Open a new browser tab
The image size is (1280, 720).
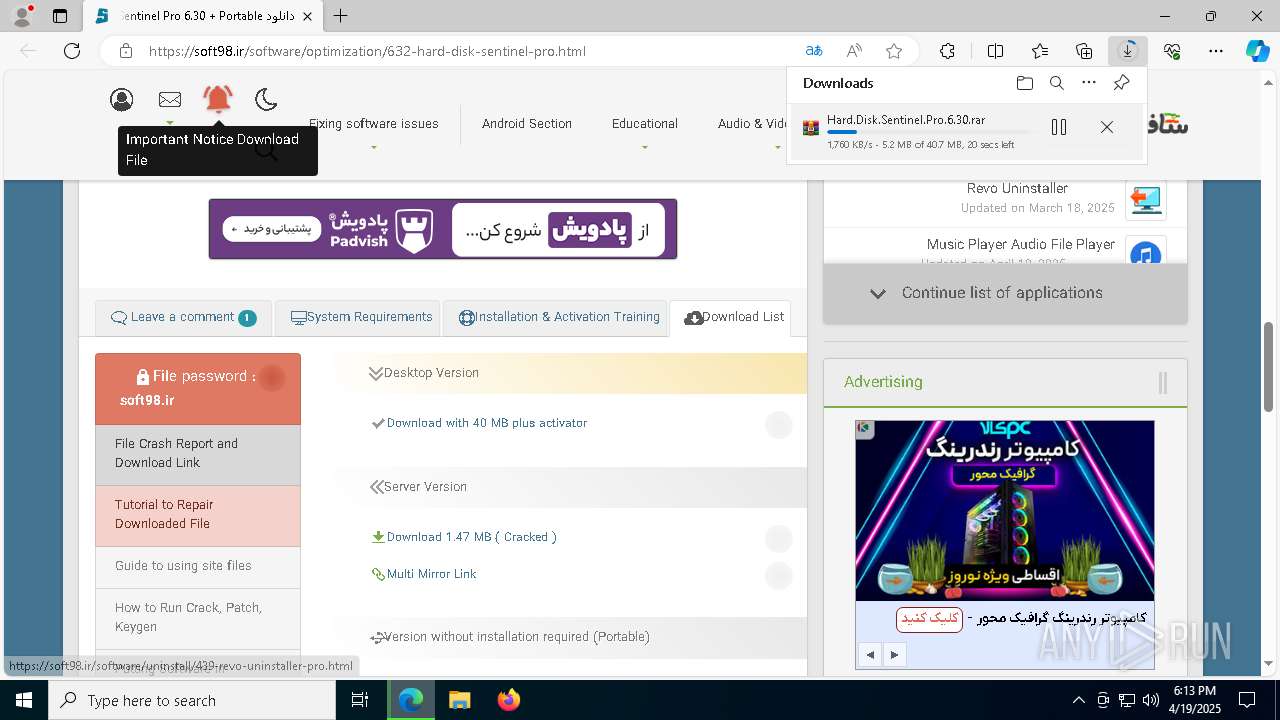pyautogui.click(x=341, y=16)
